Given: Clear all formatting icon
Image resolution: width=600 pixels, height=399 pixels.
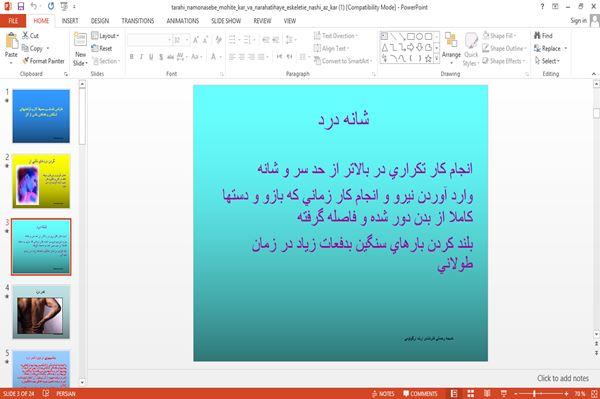Looking at the screenshot, I should 218,40.
